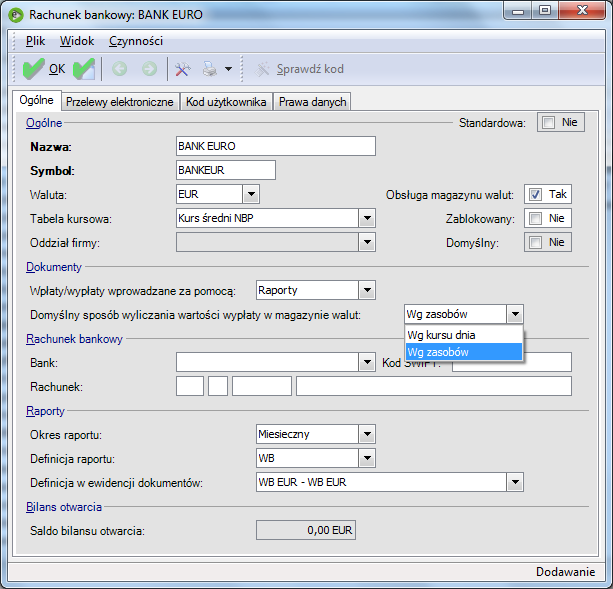The image size is (613, 589).
Task: Click the second Rachunek number box
Action: click(x=218, y=386)
